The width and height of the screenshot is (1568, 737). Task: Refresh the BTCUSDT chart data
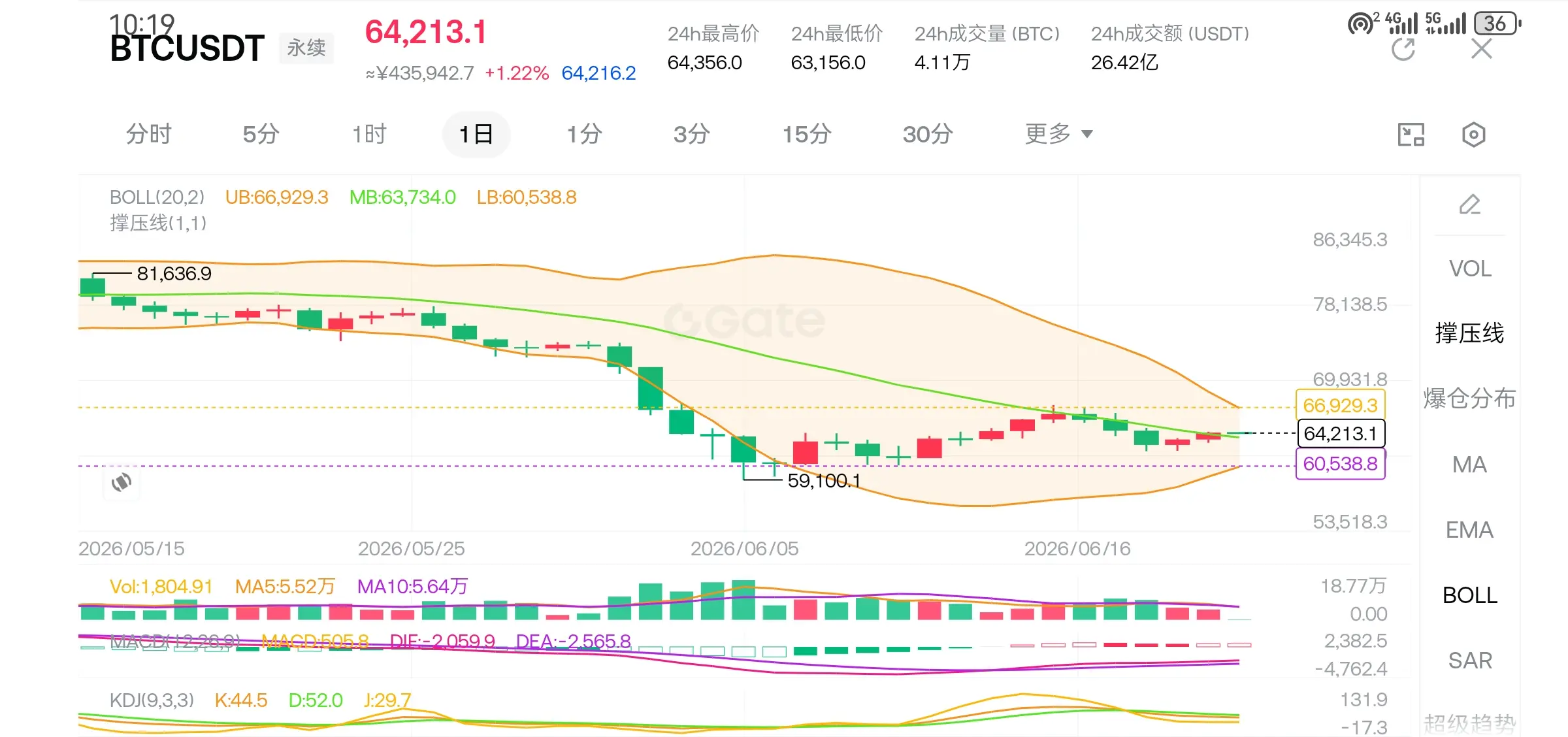tap(1403, 49)
